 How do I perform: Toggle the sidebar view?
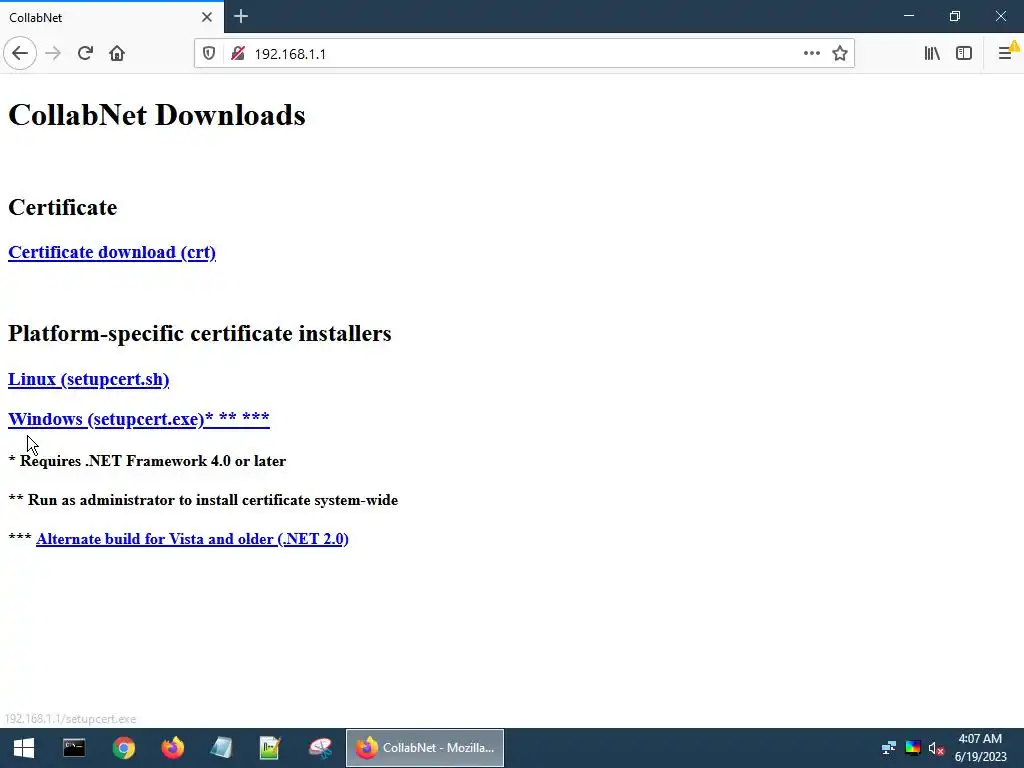(964, 54)
